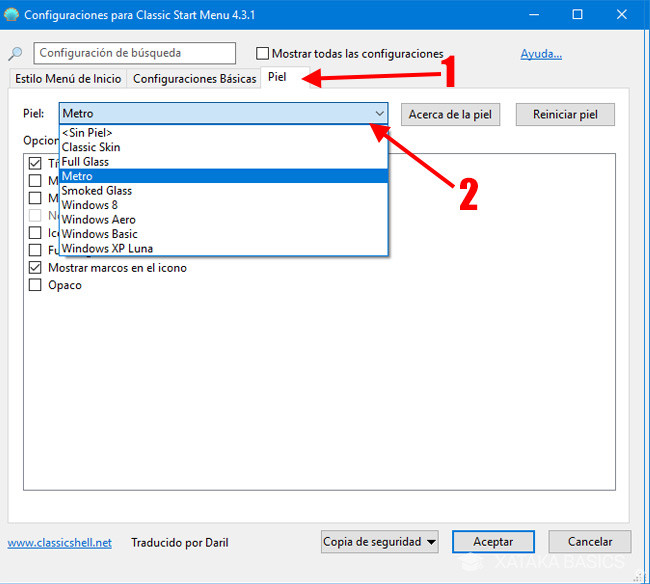Click Acerca de la piel button
Viewport: 650px width, 584px height.
pyautogui.click(x=450, y=114)
